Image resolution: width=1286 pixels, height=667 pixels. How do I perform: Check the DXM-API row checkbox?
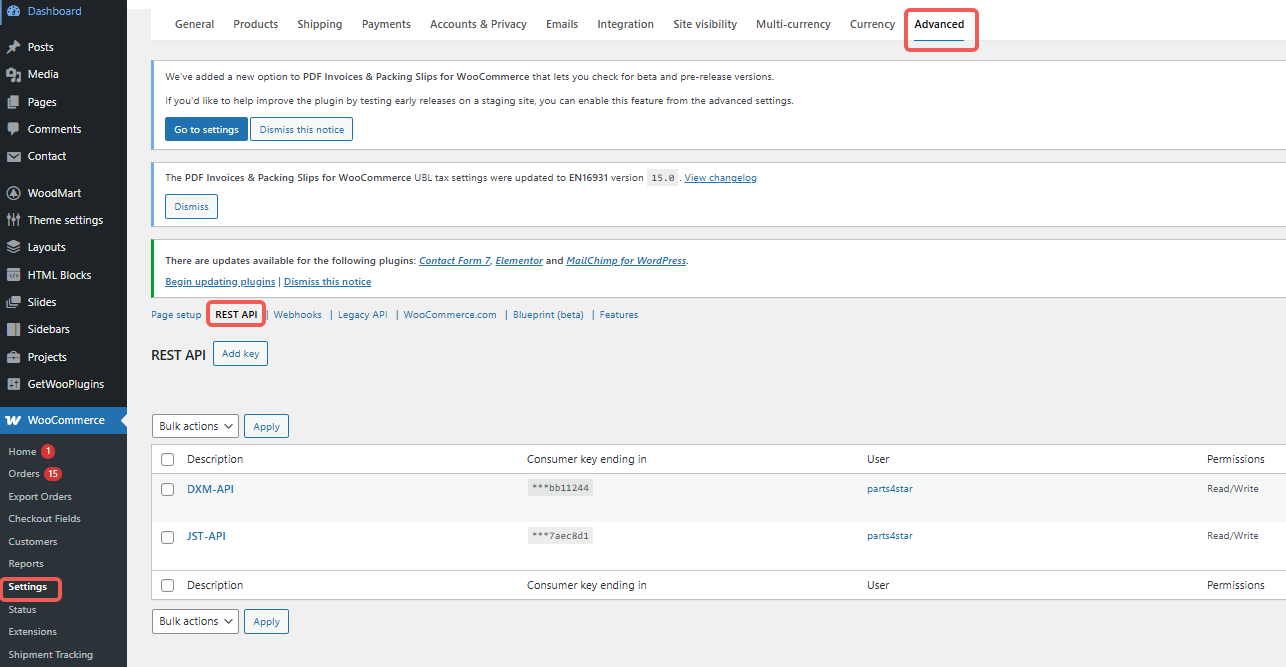click(167, 489)
